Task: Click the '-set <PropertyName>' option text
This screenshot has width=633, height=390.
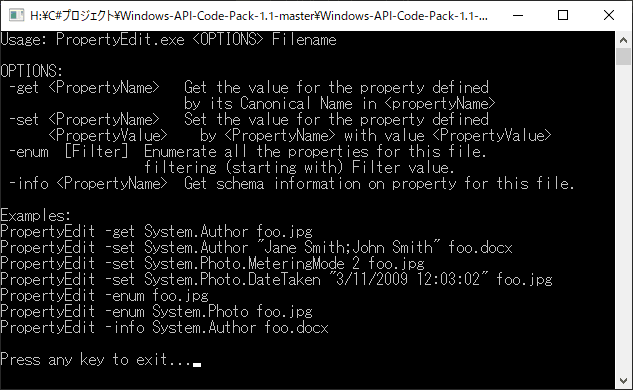Action: coord(84,120)
